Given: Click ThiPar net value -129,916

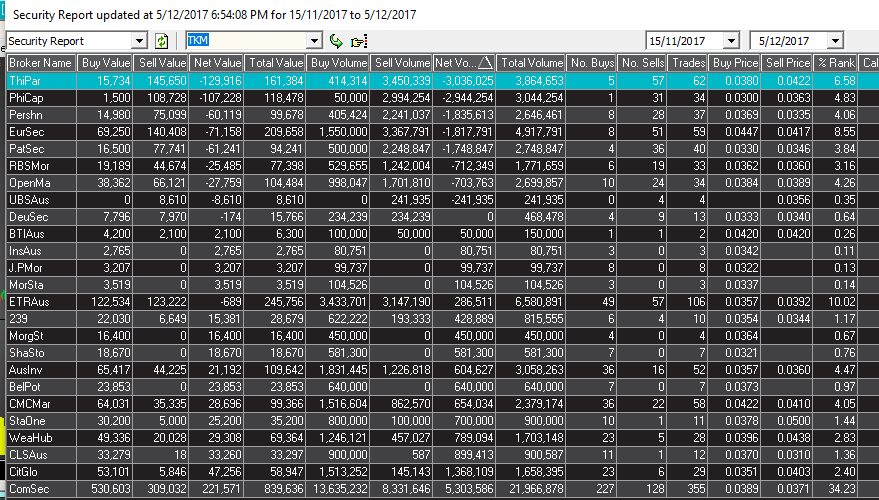Looking at the screenshot, I should point(223,81).
